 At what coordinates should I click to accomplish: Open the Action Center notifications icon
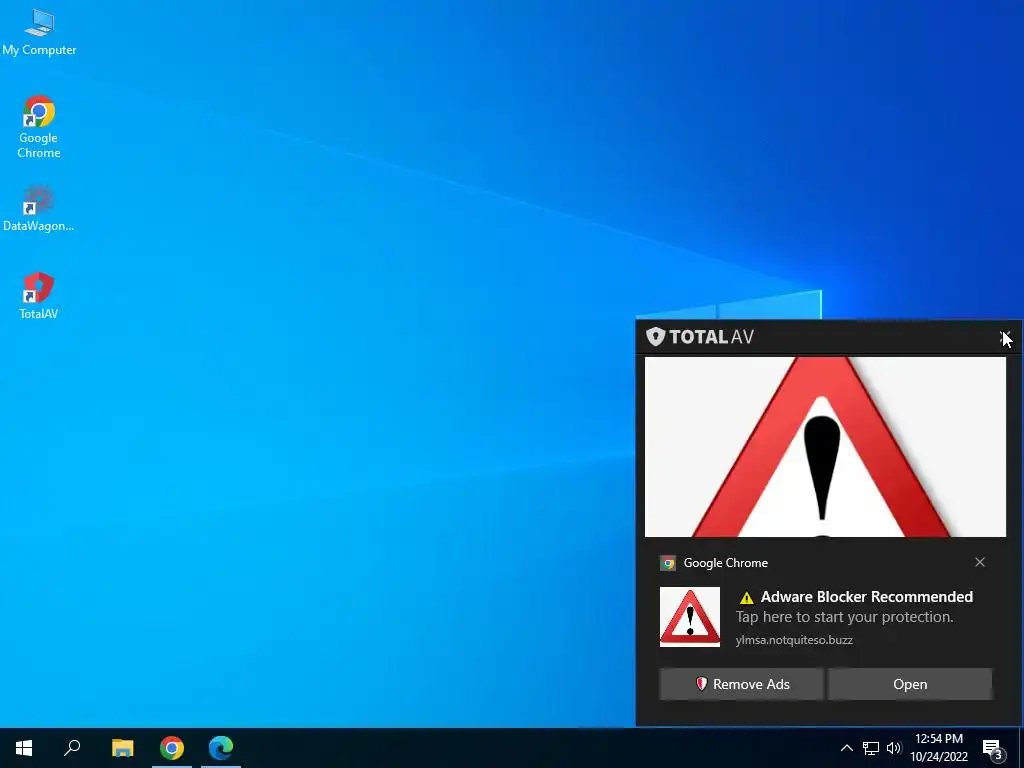993,749
